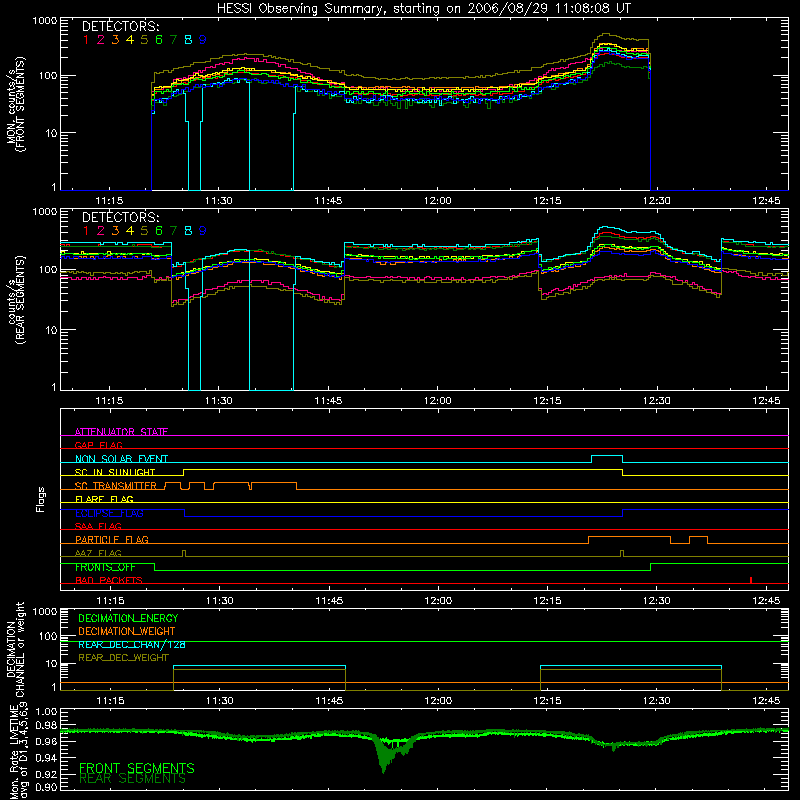Click the DECIMATION_WEIGHT legend label

click(x=127, y=631)
